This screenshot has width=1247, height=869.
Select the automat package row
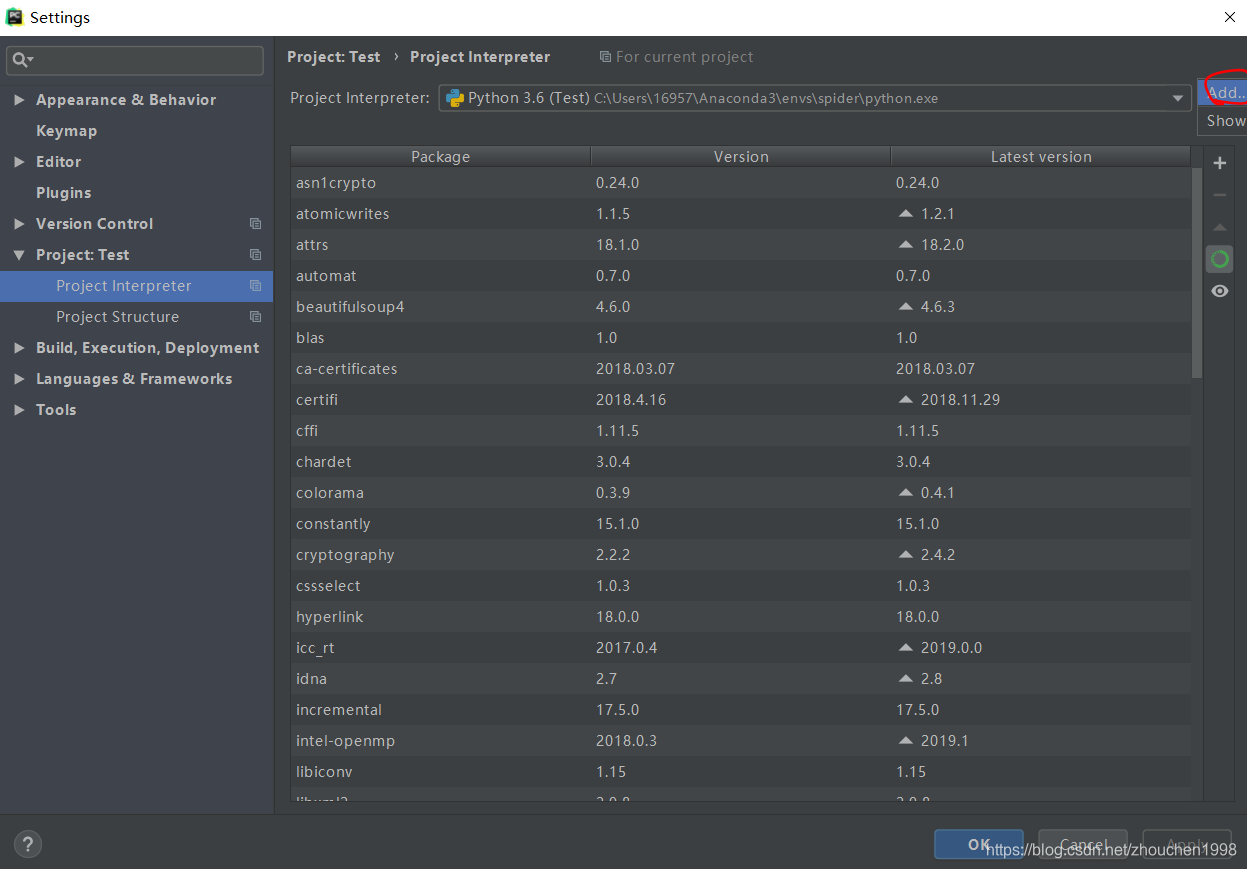tap(740, 276)
